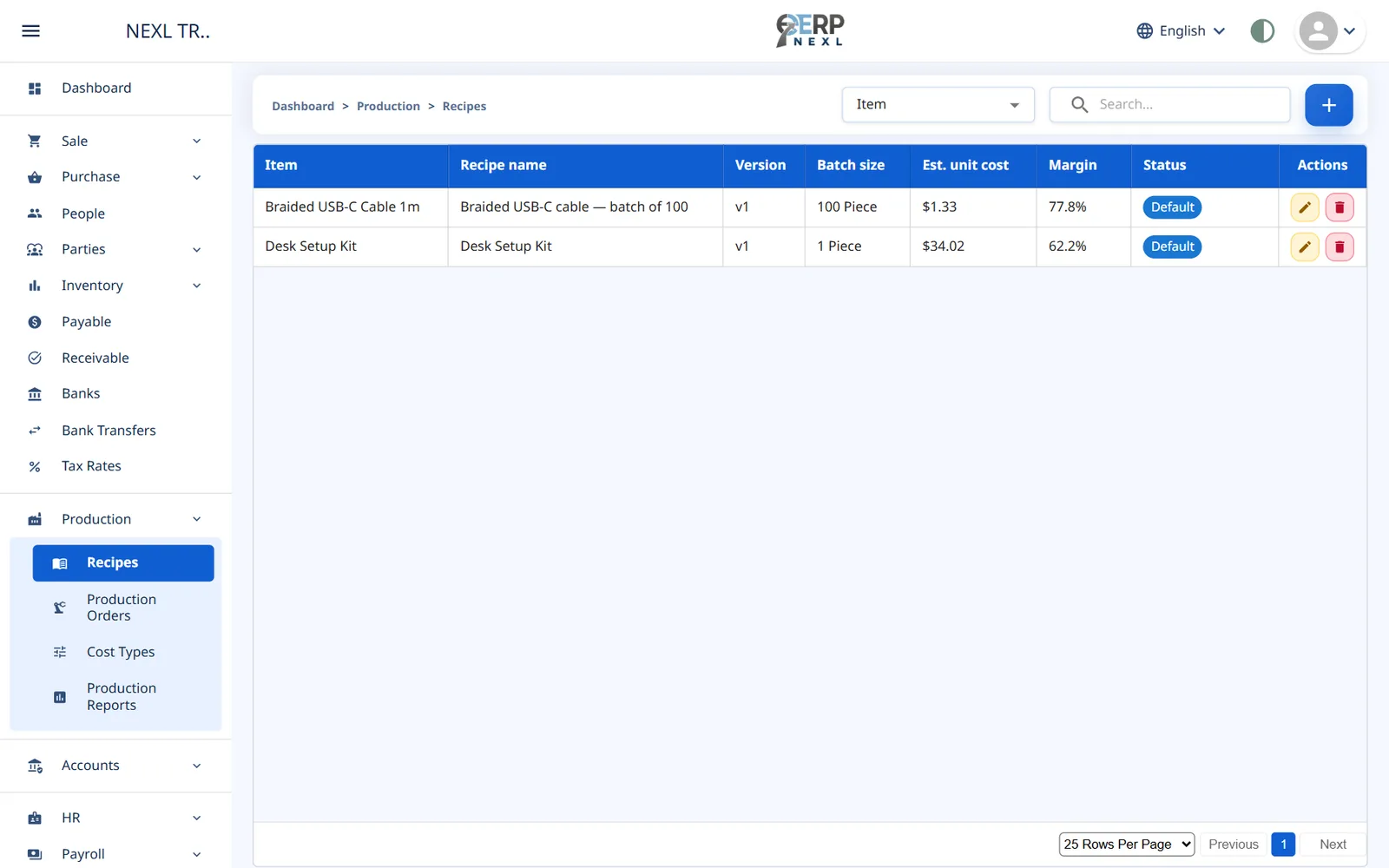Screen dimensions: 1389x868
Task: Expand the Purchase menu chevron
Action: point(197,177)
